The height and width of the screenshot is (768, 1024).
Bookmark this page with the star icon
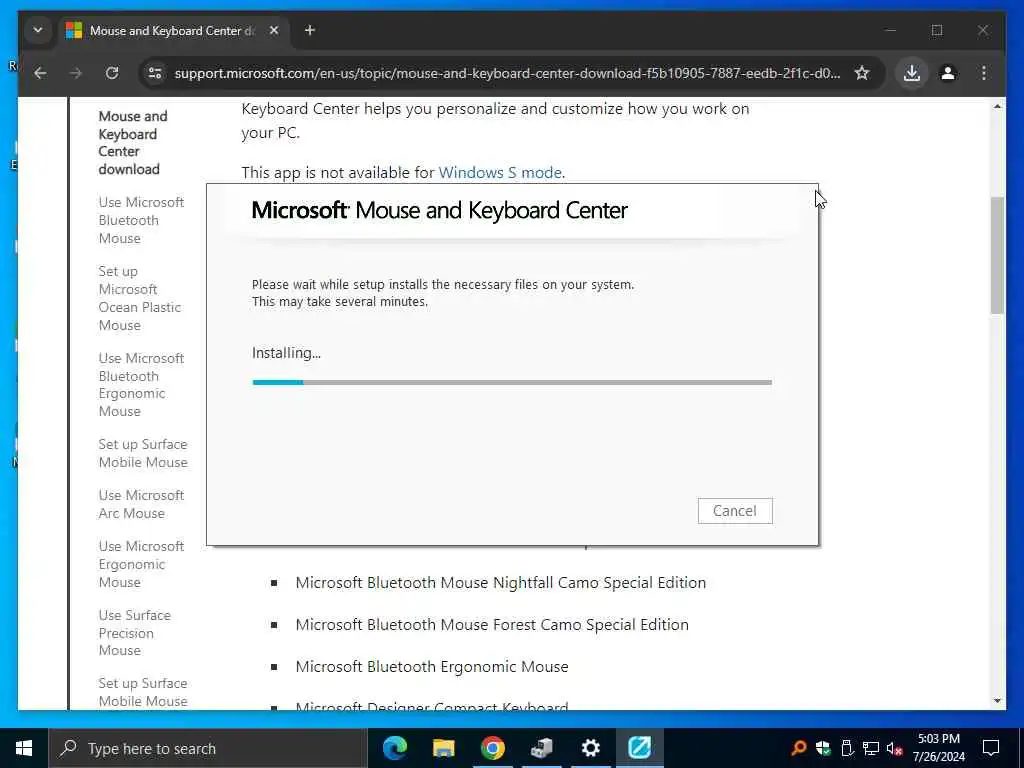click(x=862, y=73)
